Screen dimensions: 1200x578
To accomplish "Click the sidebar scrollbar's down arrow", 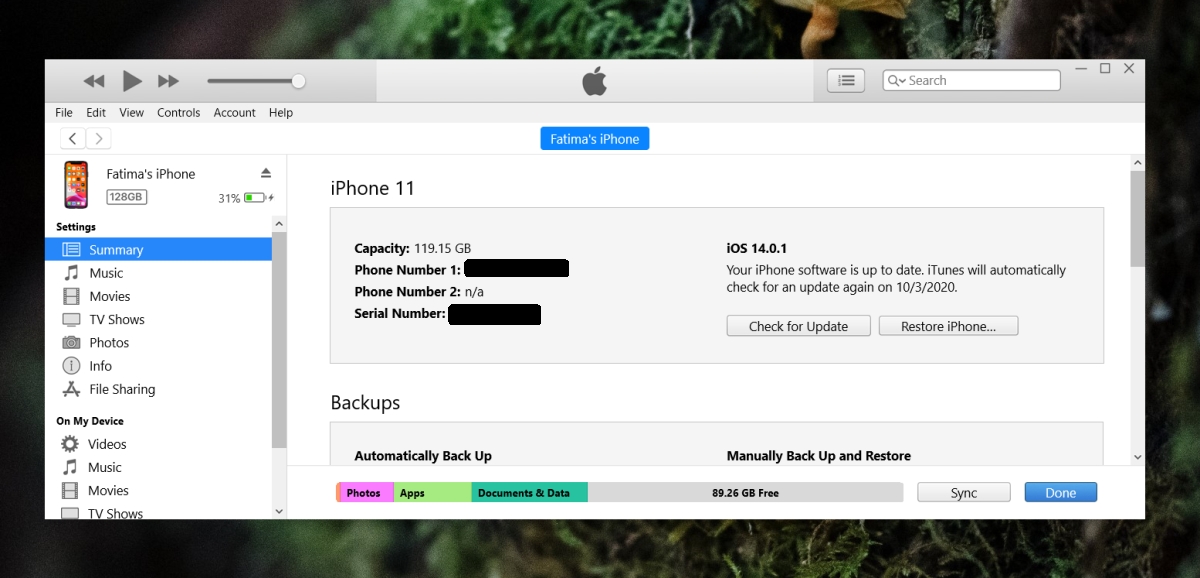I will click(x=279, y=511).
